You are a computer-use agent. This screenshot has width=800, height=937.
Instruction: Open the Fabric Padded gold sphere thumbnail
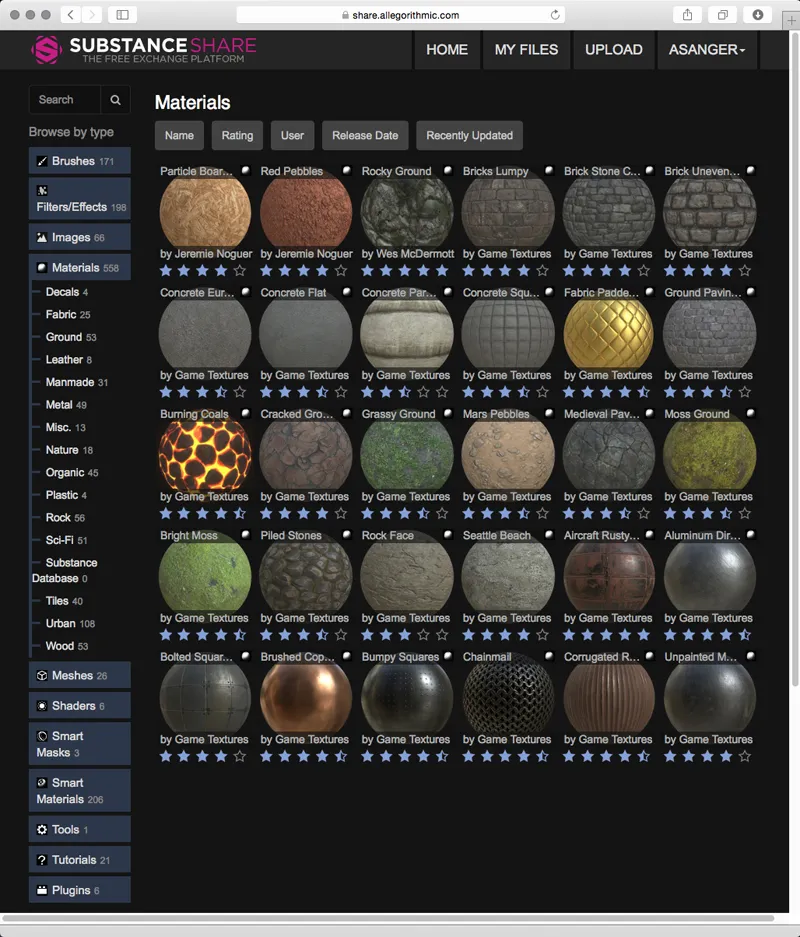click(x=608, y=333)
